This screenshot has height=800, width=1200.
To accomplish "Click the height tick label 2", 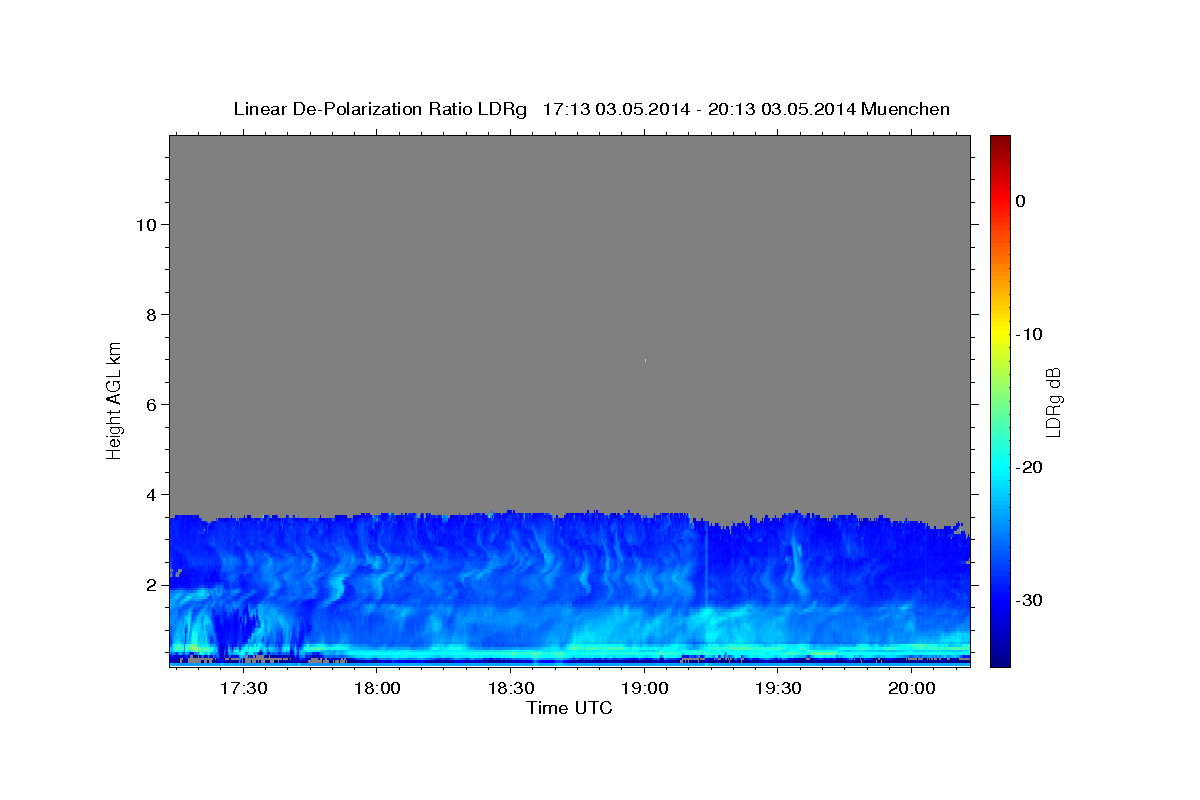I will pos(149,585).
